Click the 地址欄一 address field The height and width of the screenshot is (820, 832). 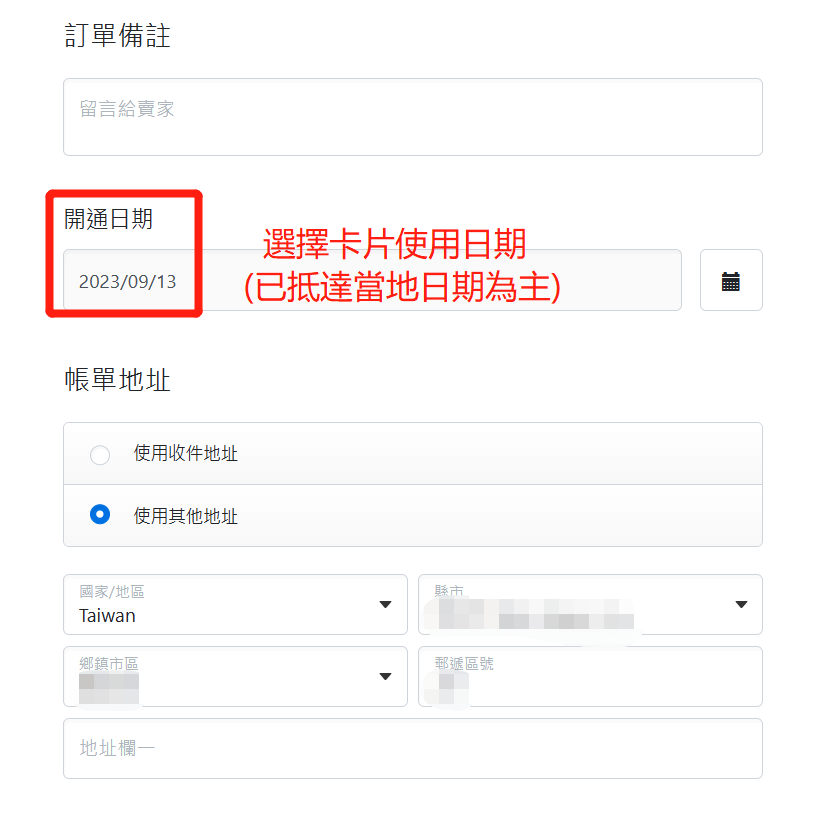pos(413,748)
